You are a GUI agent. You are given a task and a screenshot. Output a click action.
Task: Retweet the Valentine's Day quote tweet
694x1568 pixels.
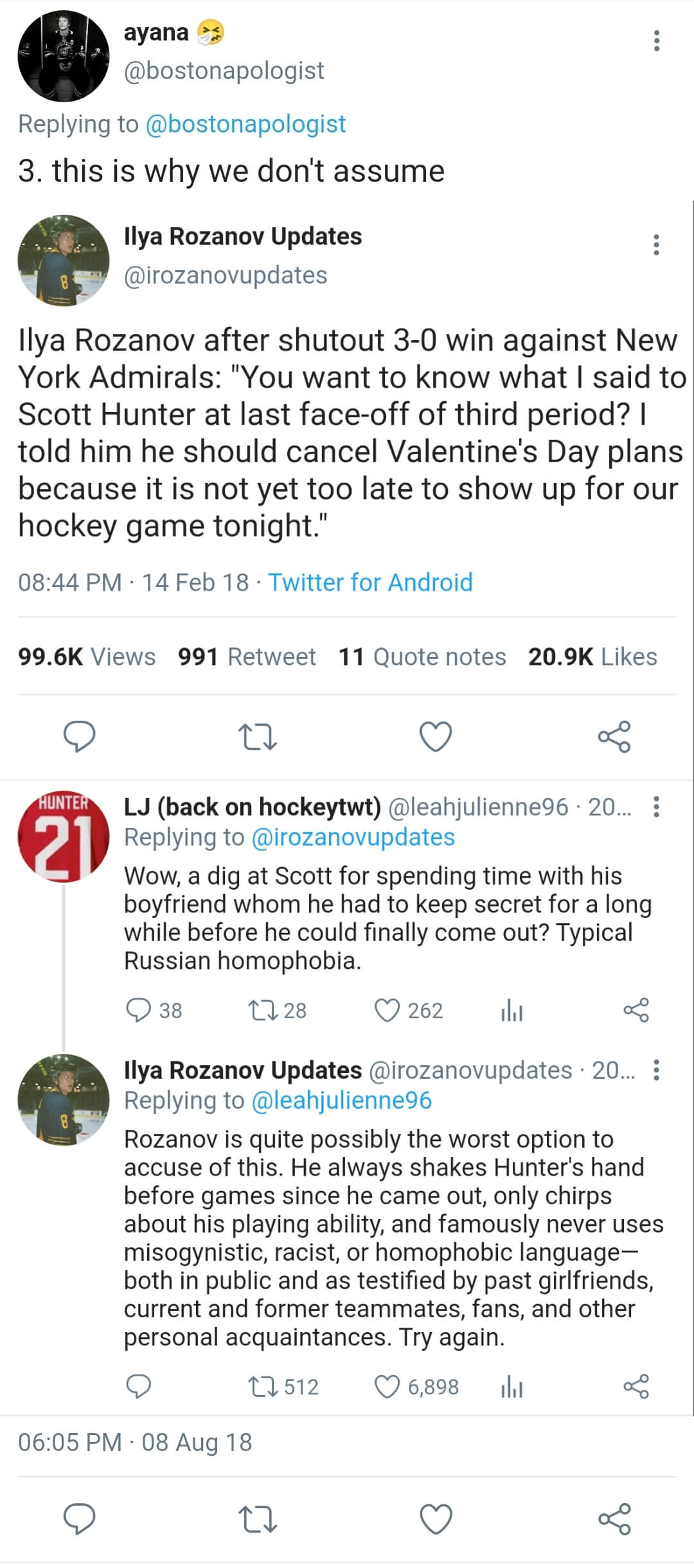(x=257, y=737)
